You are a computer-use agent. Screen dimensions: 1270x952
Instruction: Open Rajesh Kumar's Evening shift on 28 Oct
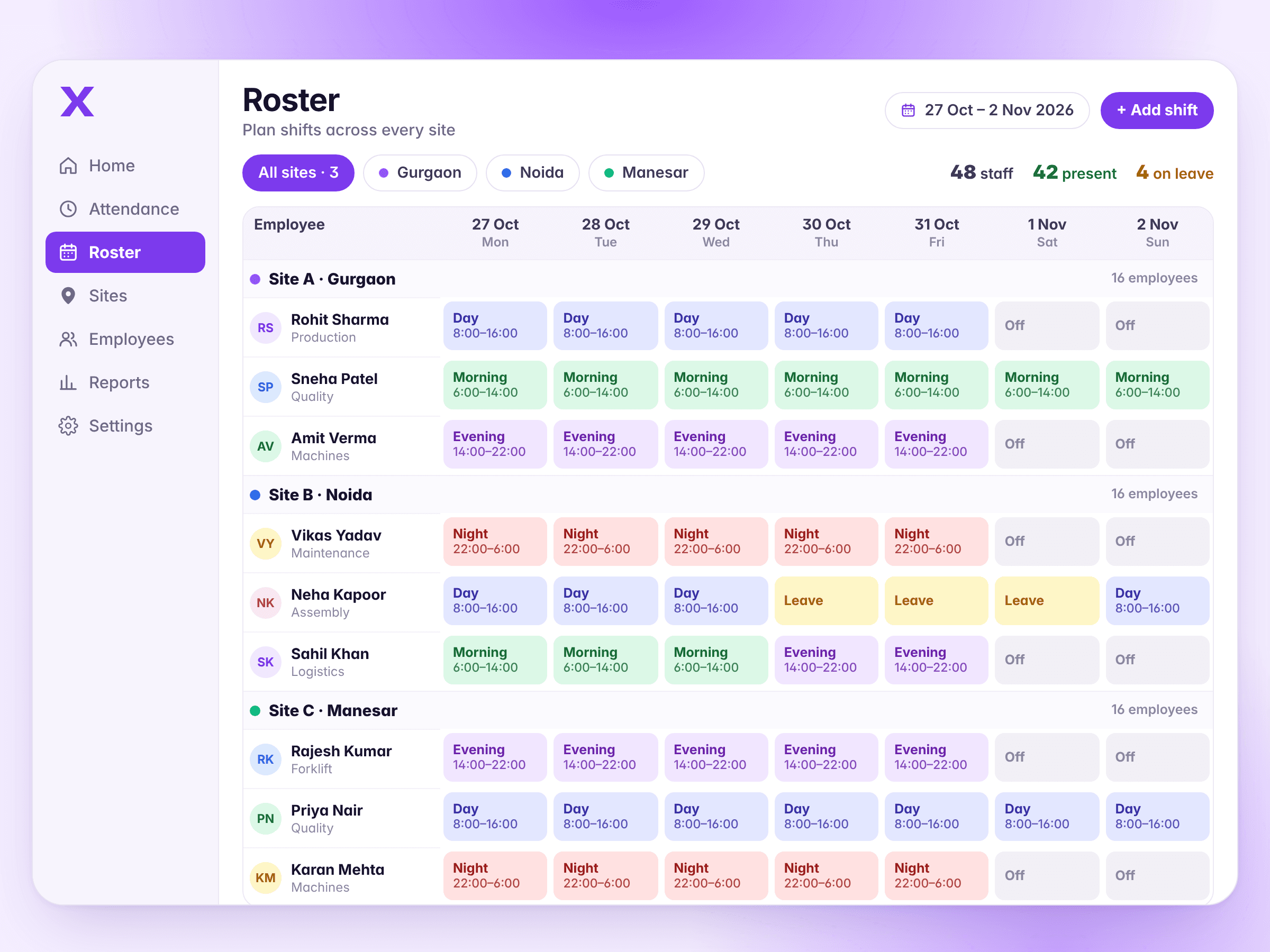point(605,757)
